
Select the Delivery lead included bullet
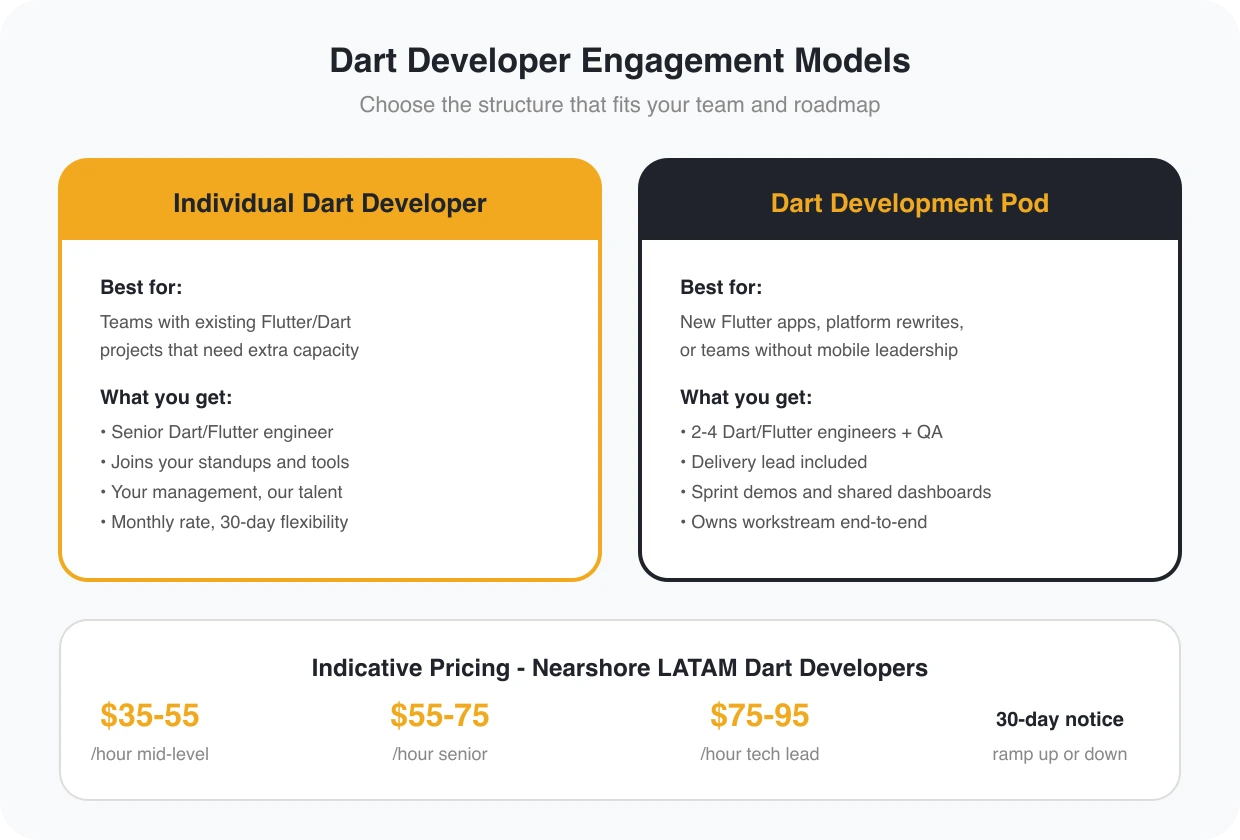click(773, 462)
